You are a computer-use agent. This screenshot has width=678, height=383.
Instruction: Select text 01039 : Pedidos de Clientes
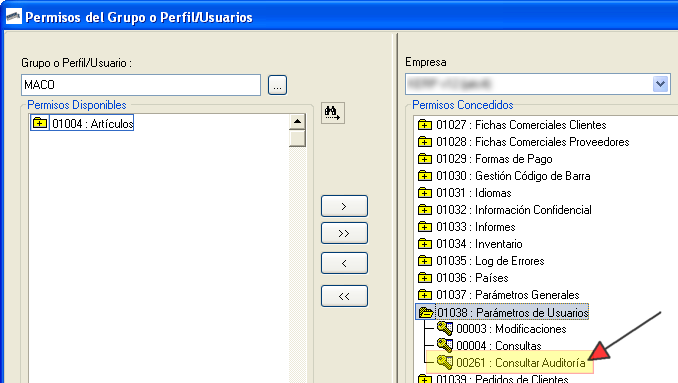point(502,379)
